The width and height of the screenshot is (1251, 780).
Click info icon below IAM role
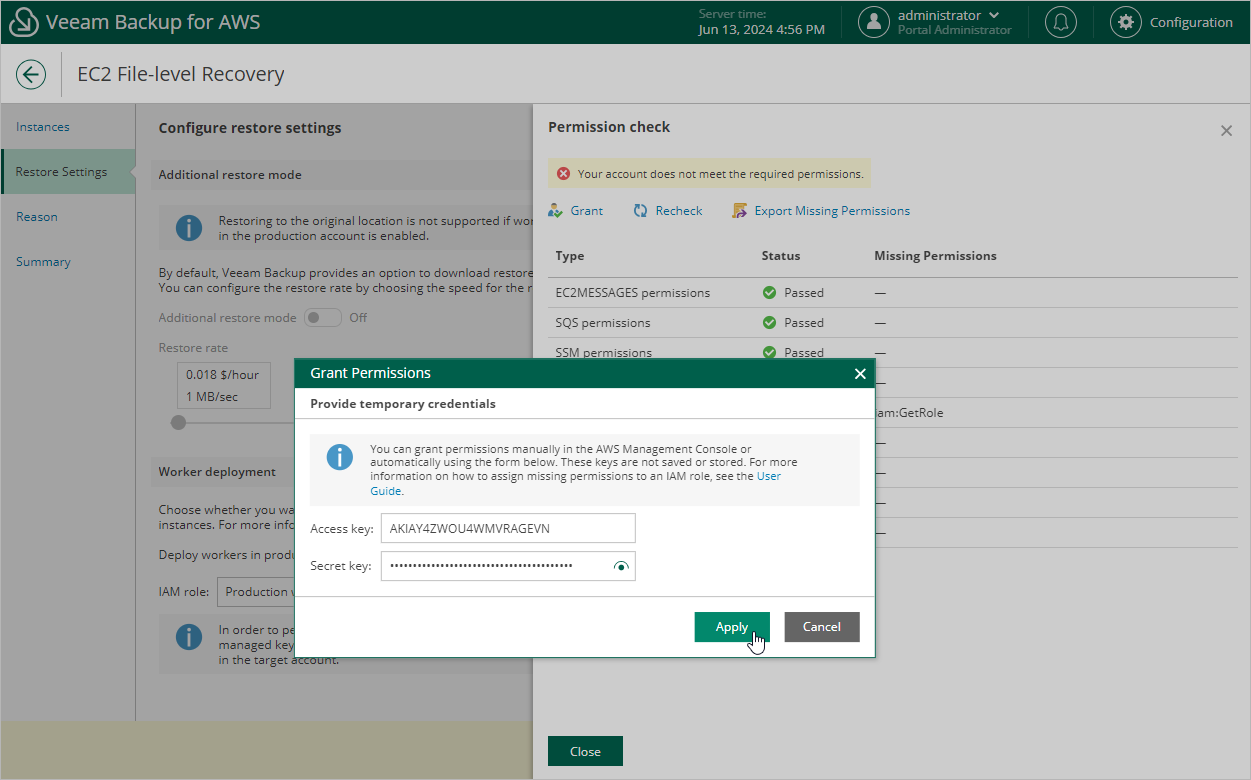click(x=189, y=637)
